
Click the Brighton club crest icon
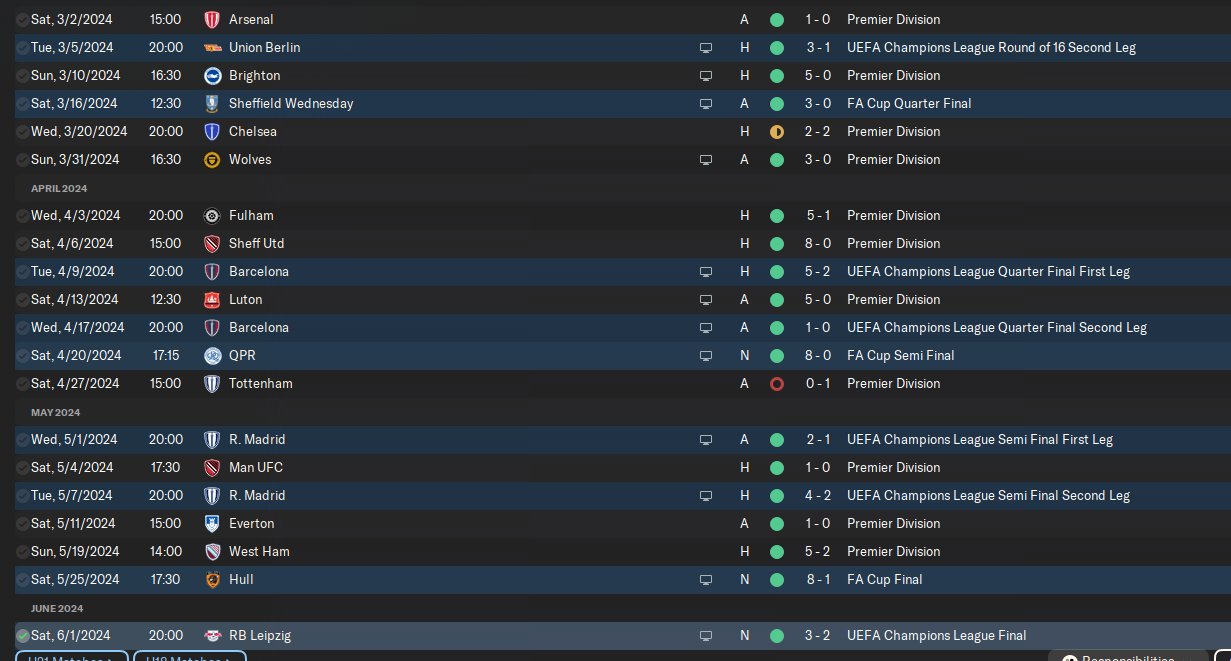211,75
